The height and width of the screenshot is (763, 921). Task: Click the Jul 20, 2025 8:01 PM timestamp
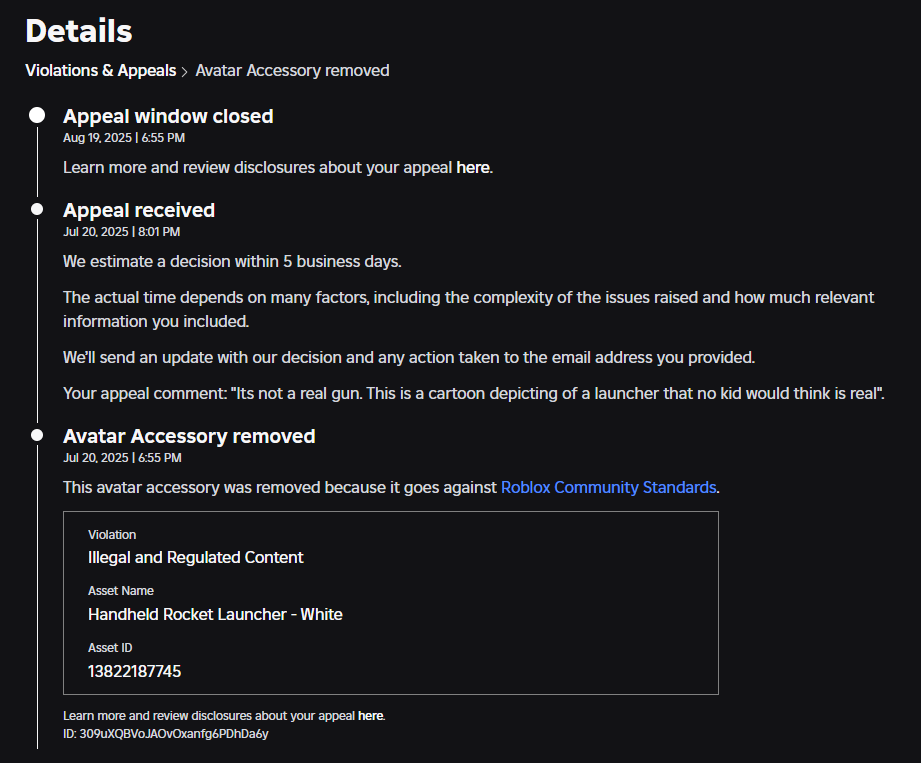[121, 232]
